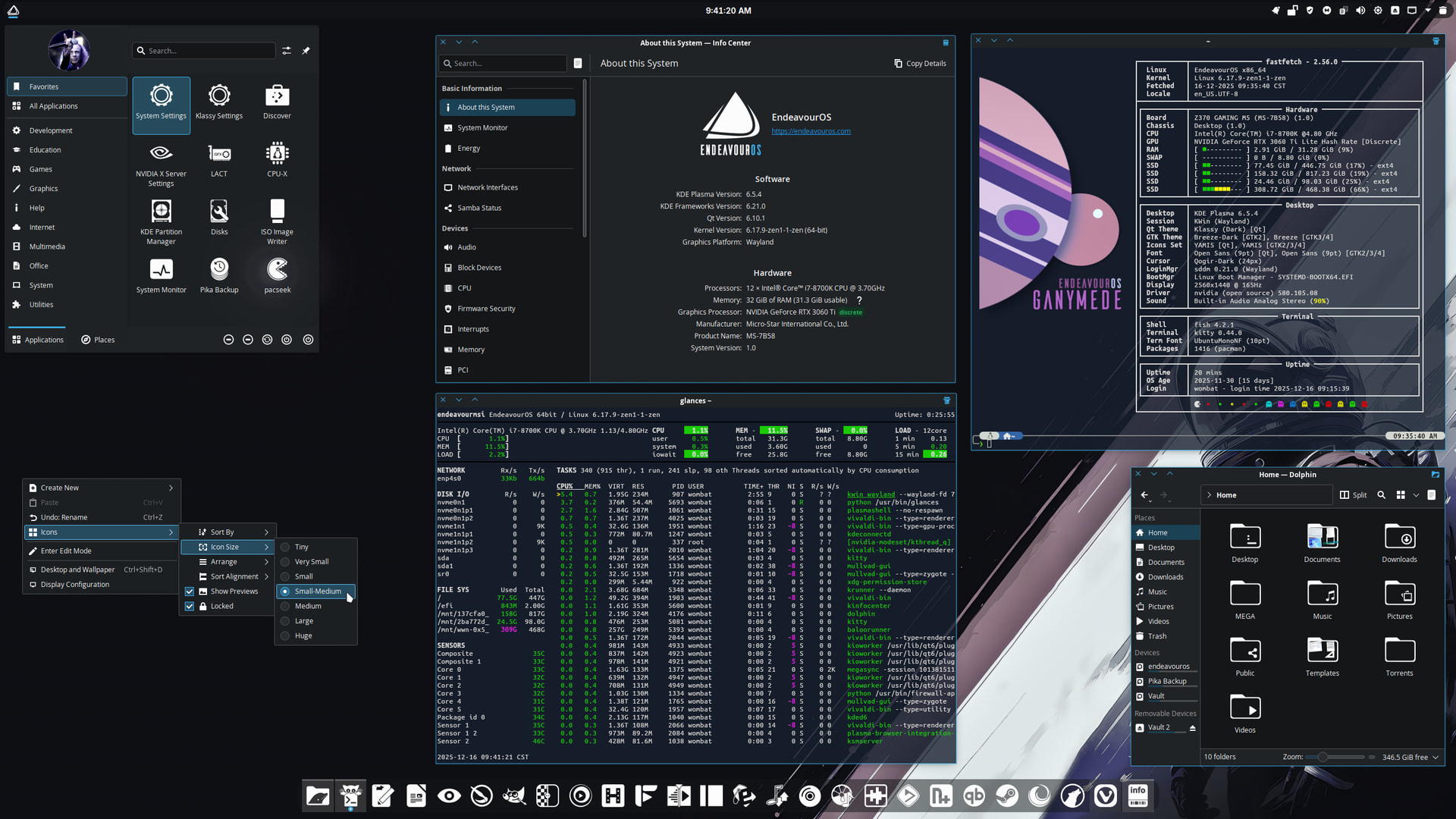Open KDE Partition Manager icon
The image size is (1456, 819).
pos(161,212)
